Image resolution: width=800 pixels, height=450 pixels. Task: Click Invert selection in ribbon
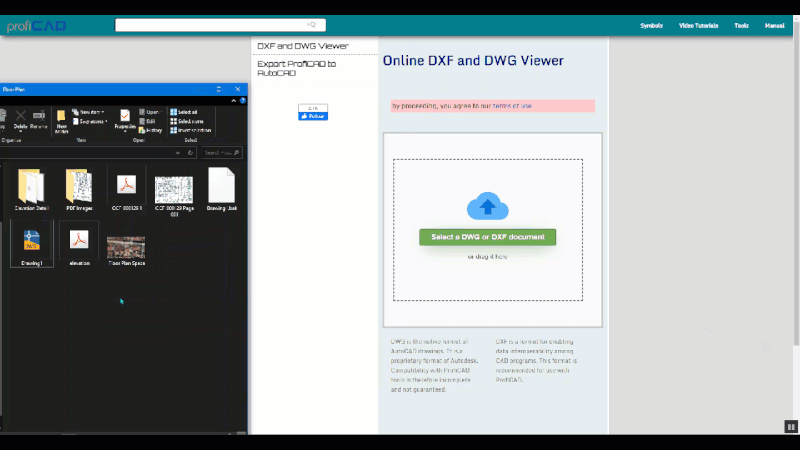coord(192,130)
